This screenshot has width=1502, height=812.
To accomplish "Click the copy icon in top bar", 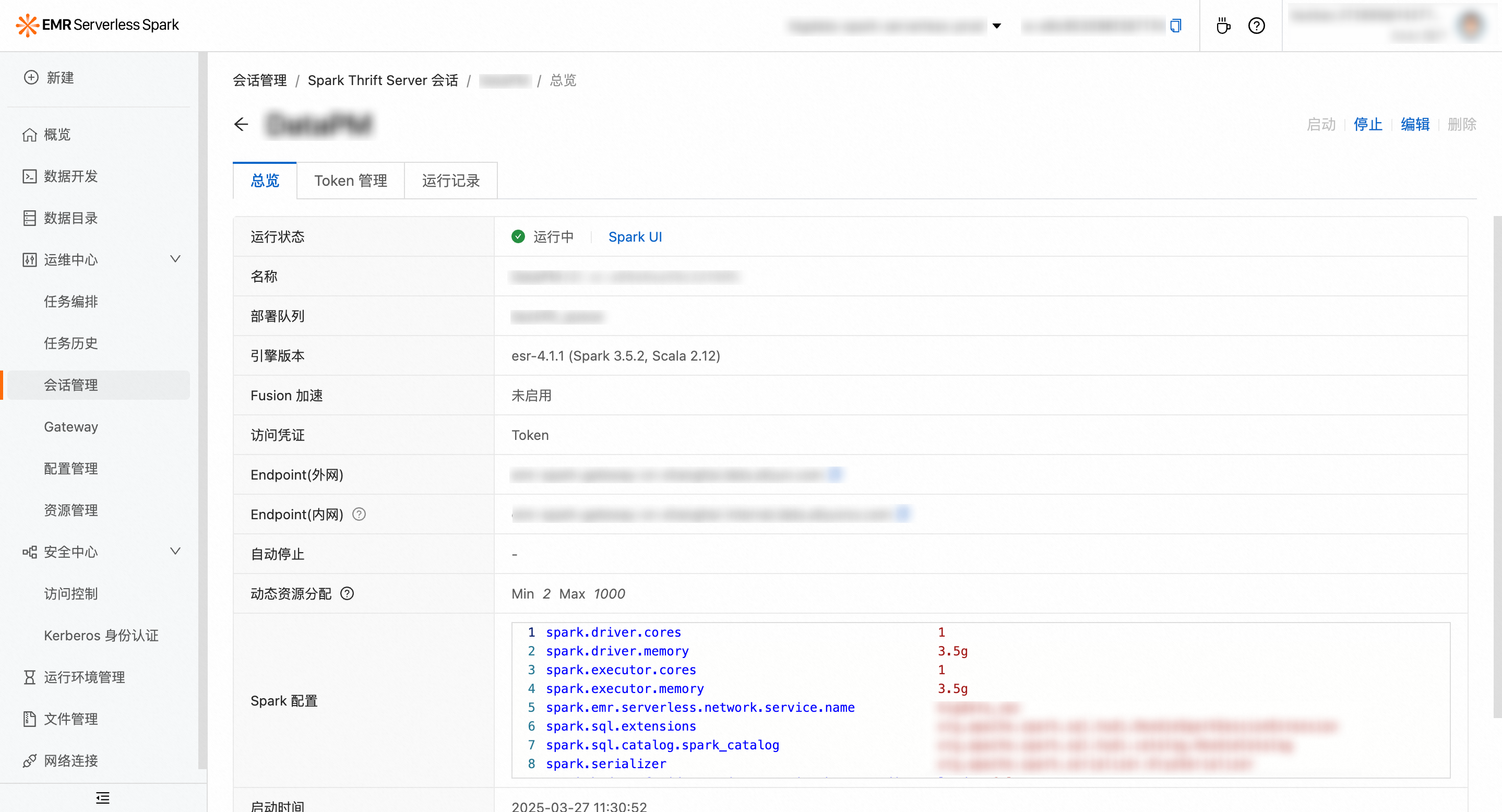I will tap(1175, 26).
